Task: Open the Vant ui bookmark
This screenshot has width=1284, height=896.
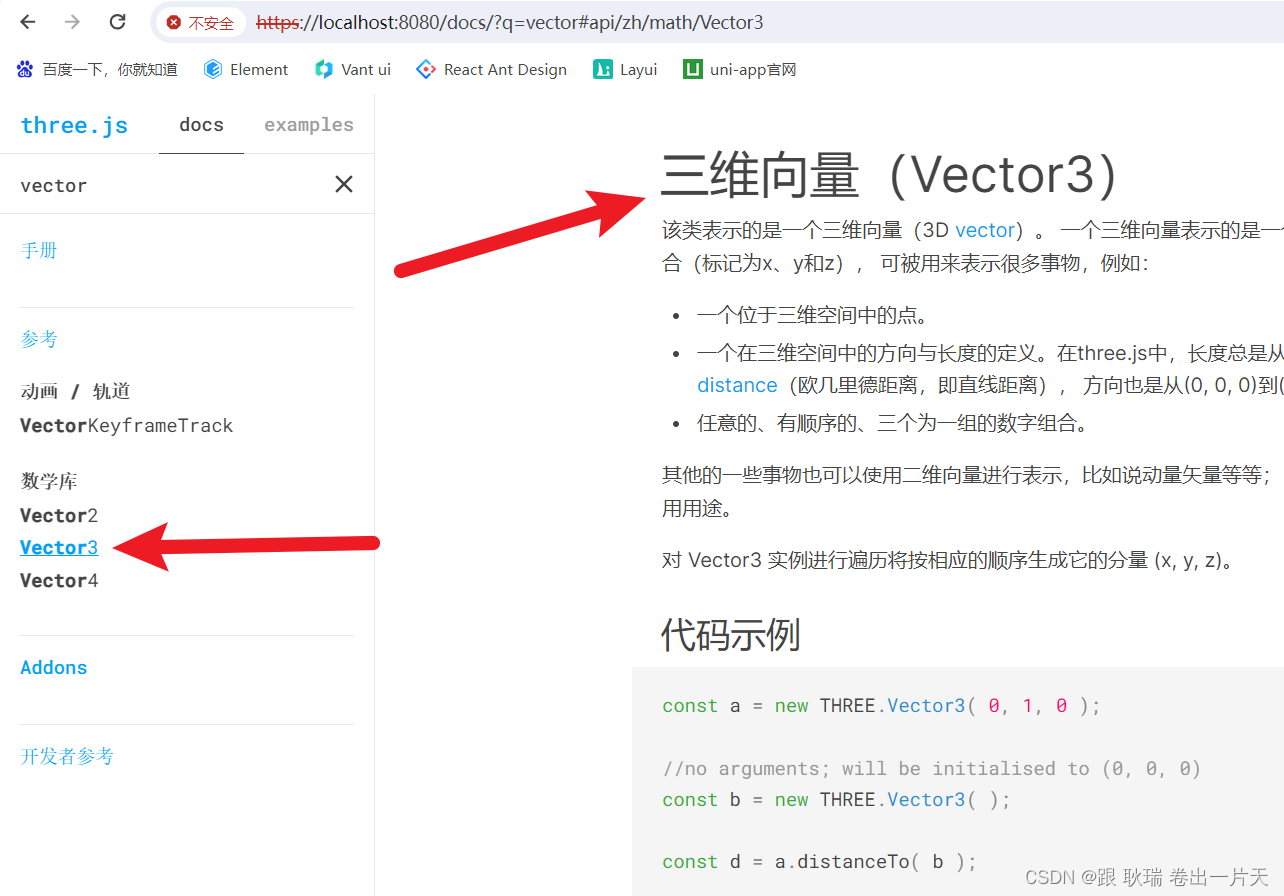Action: 352,69
